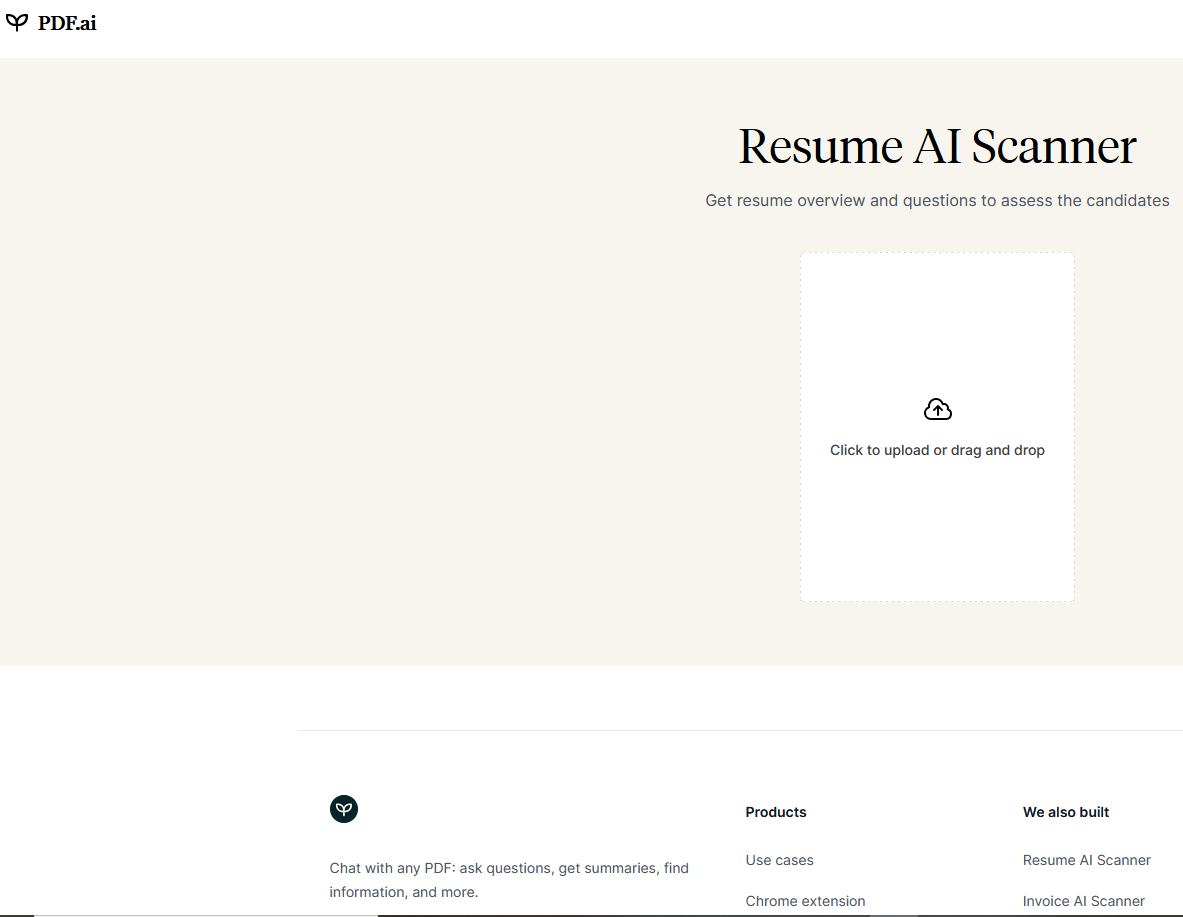
Task: Click the header leaf glyph beside the wordmark
Action: point(16,22)
